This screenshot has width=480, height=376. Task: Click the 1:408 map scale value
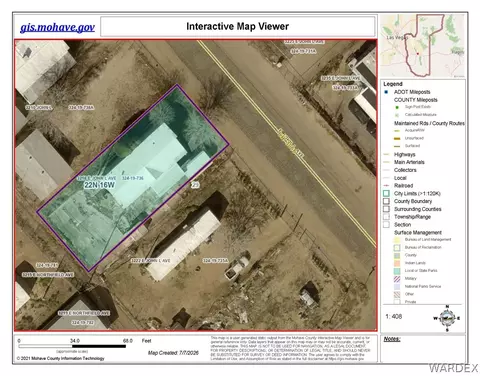pos(394,316)
